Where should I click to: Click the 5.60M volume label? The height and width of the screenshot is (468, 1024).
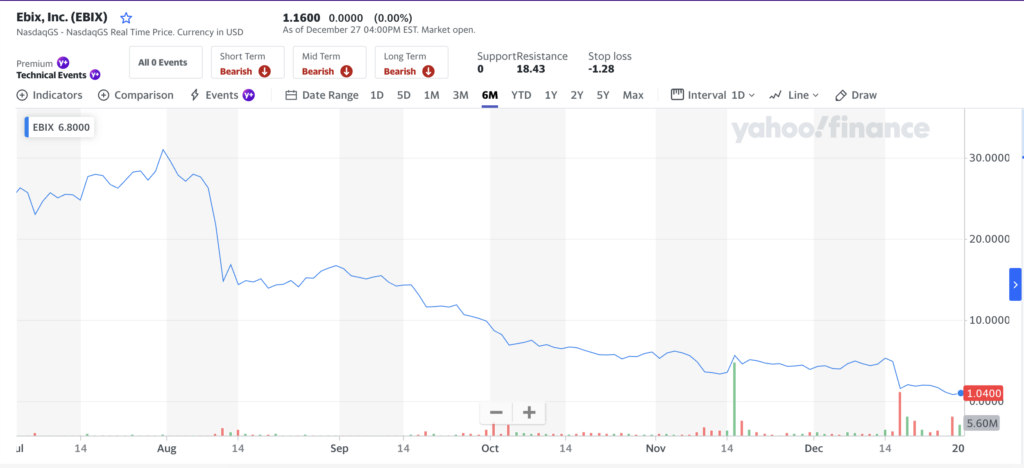[x=982, y=423]
